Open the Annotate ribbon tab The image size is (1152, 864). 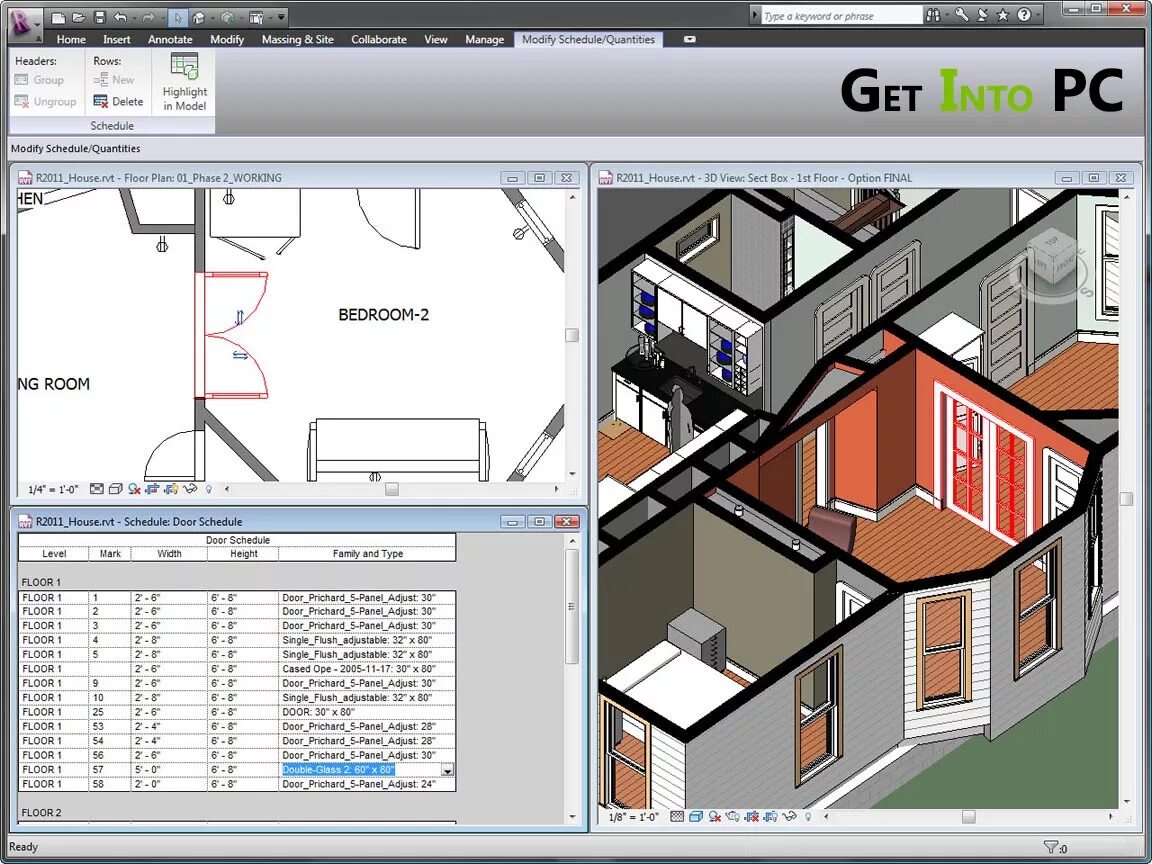170,40
